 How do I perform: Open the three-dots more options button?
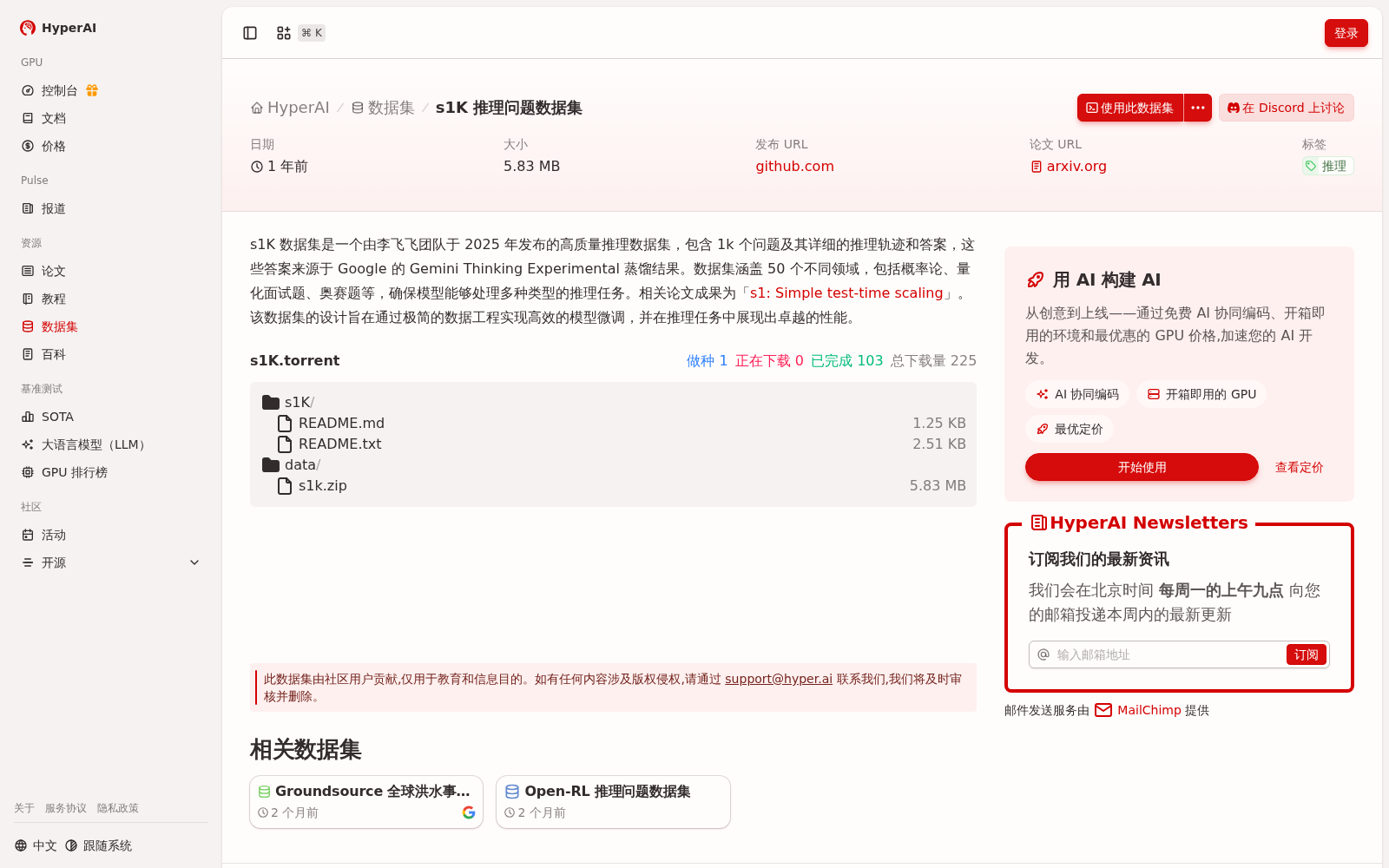point(1198,108)
